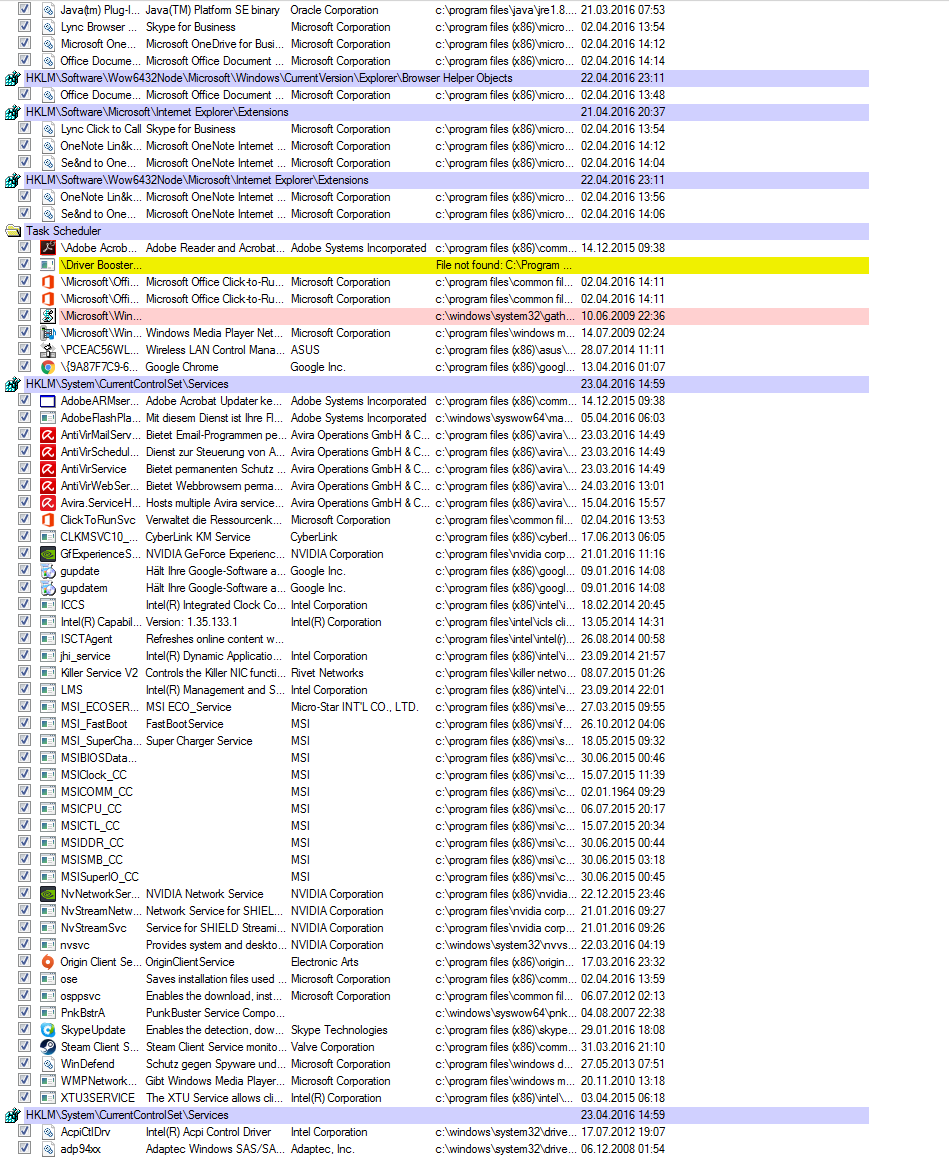This screenshot has width=949, height=1158.
Task: Click the Google Chrome task icon
Action: (x=48, y=367)
